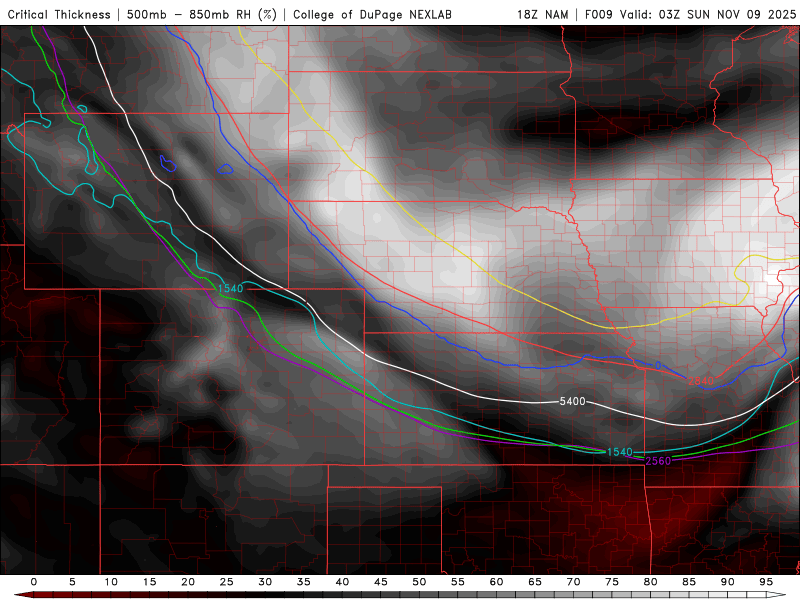Click the cyan 1540 label on upper-left contour
The height and width of the screenshot is (600, 800).
[x=231, y=289]
